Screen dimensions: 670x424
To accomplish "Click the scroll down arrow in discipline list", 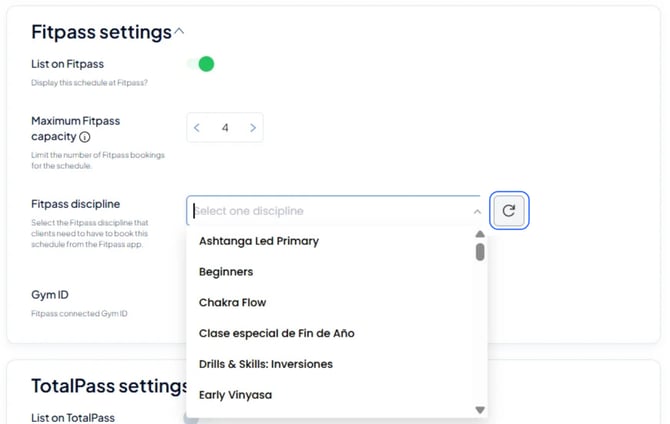I will tap(480, 410).
